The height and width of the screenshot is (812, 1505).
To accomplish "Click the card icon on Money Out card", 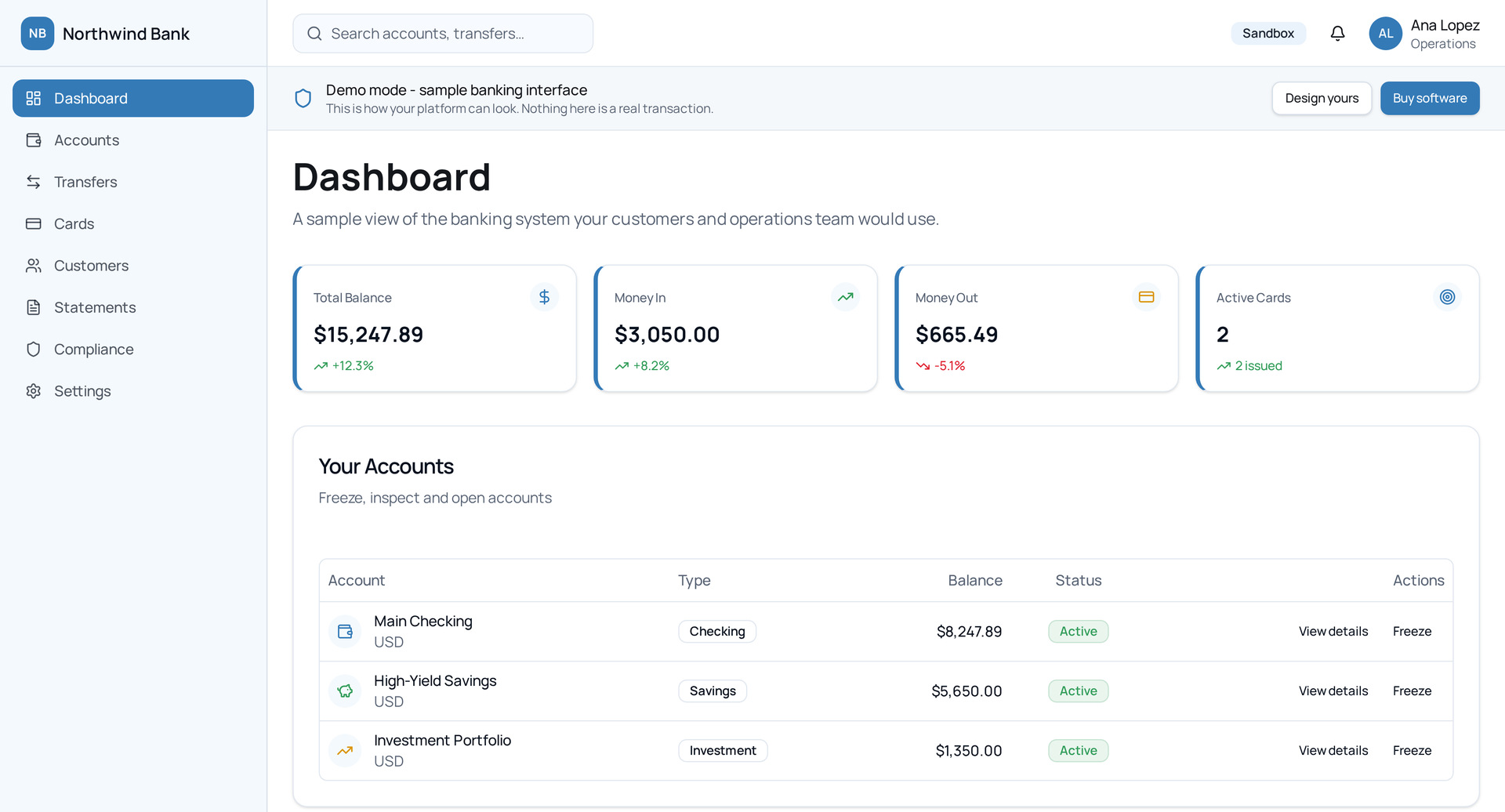I will [1146, 297].
